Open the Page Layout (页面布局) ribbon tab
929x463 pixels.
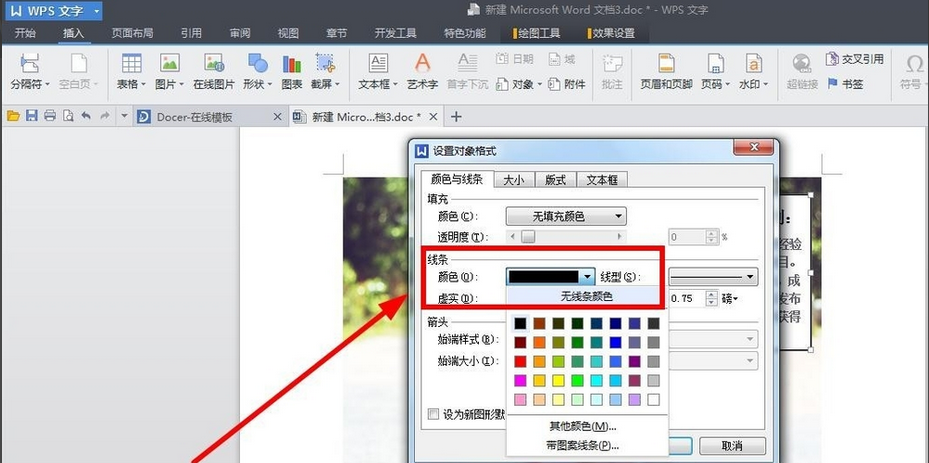coord(132,33)
